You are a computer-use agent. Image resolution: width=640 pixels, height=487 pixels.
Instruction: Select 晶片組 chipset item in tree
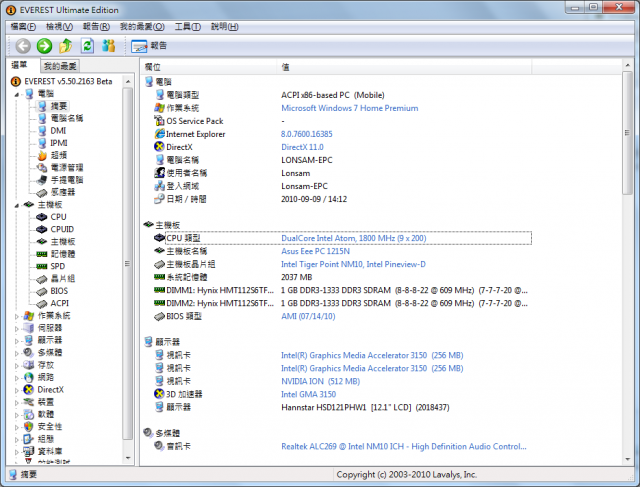click(62, 278)
